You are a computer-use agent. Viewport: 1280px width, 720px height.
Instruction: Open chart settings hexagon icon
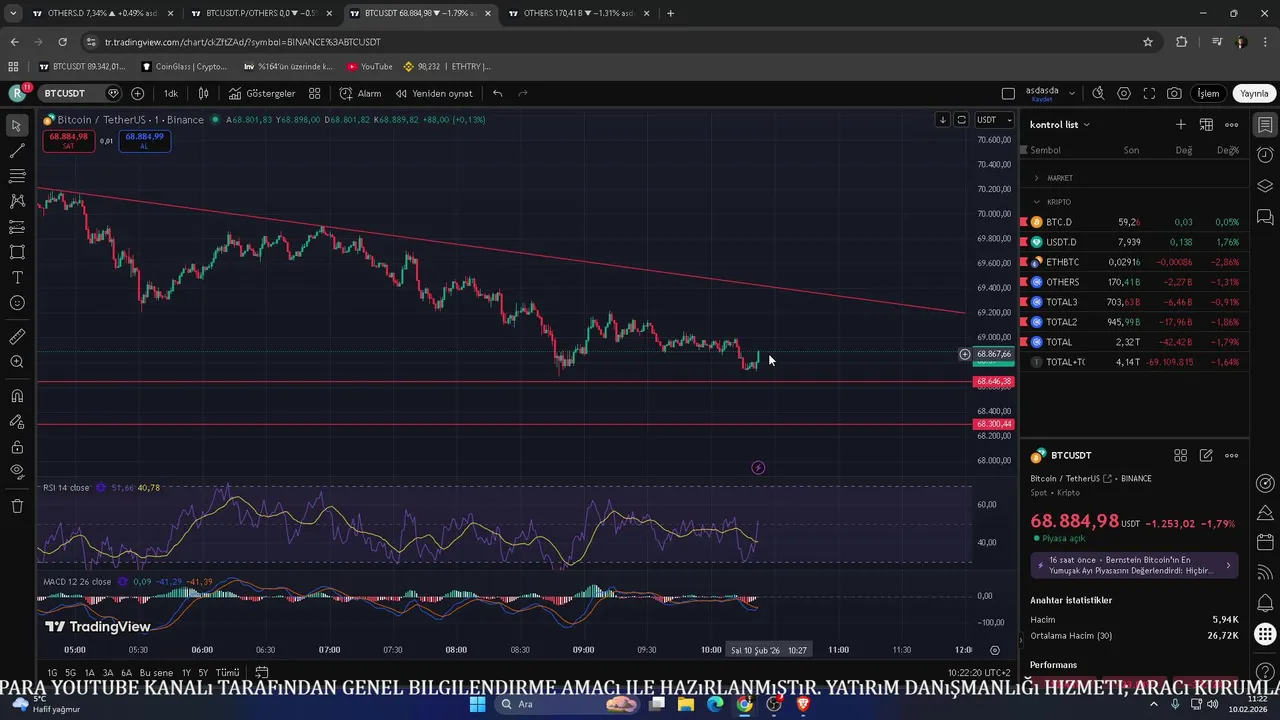pyautogui.click(x=1124, y=93)
